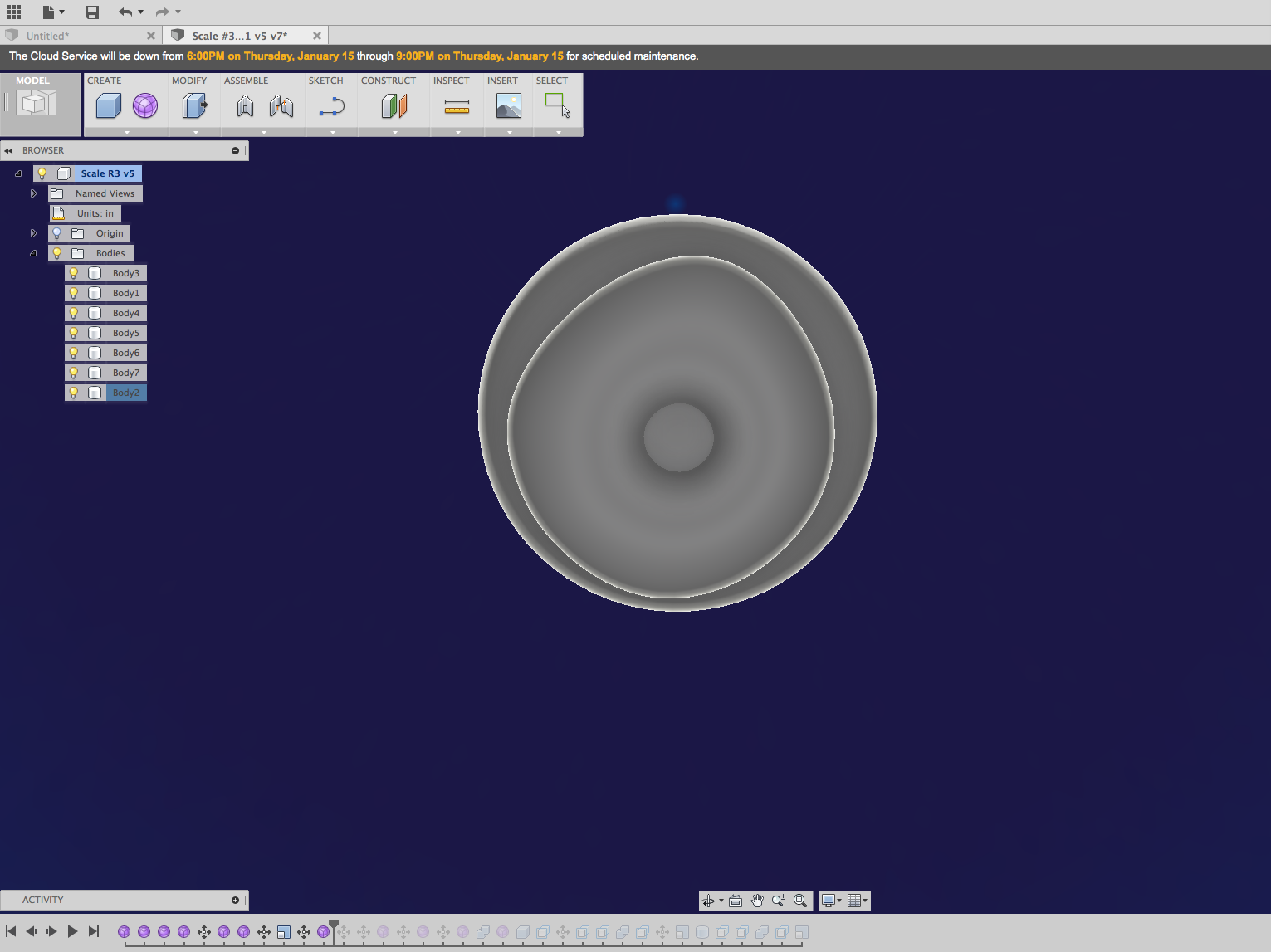
Task: Open the Zoom tool
Action: pos(778,901)
